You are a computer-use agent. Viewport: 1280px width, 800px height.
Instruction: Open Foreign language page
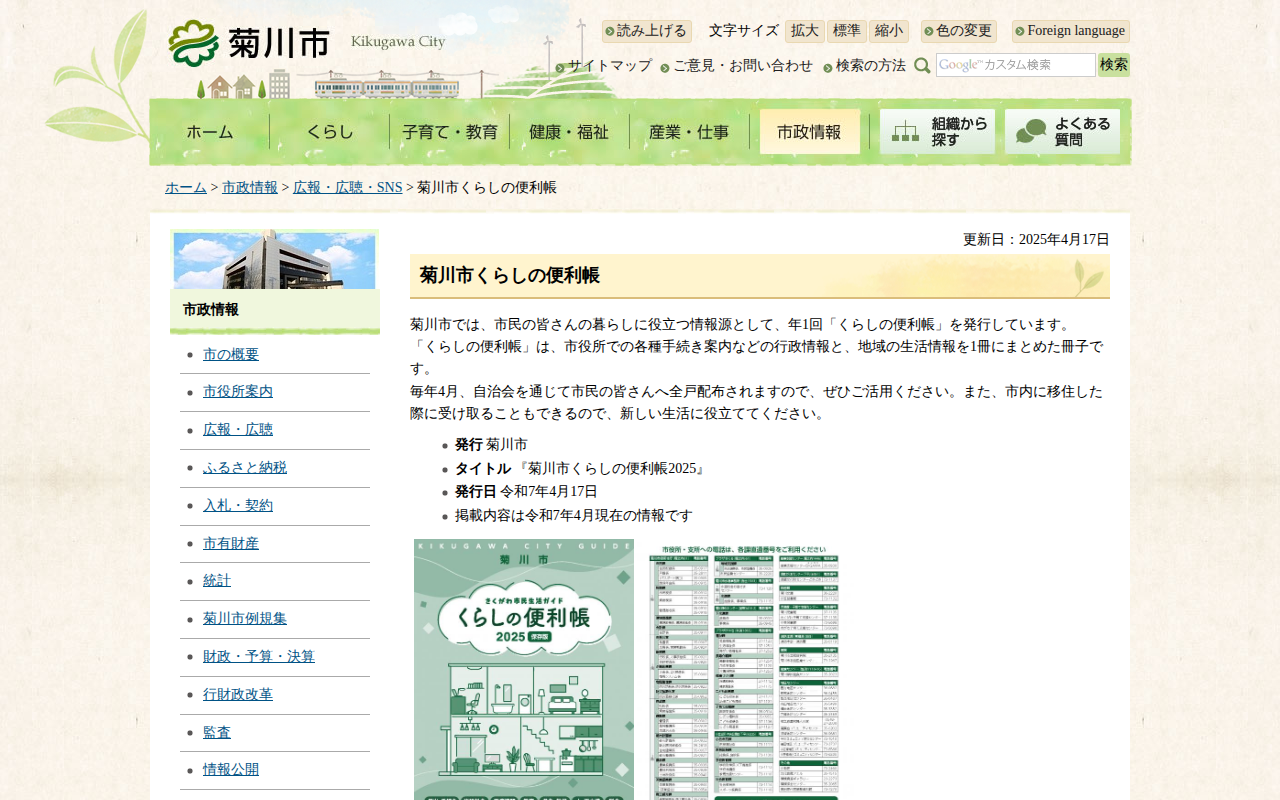(1071, 31)
